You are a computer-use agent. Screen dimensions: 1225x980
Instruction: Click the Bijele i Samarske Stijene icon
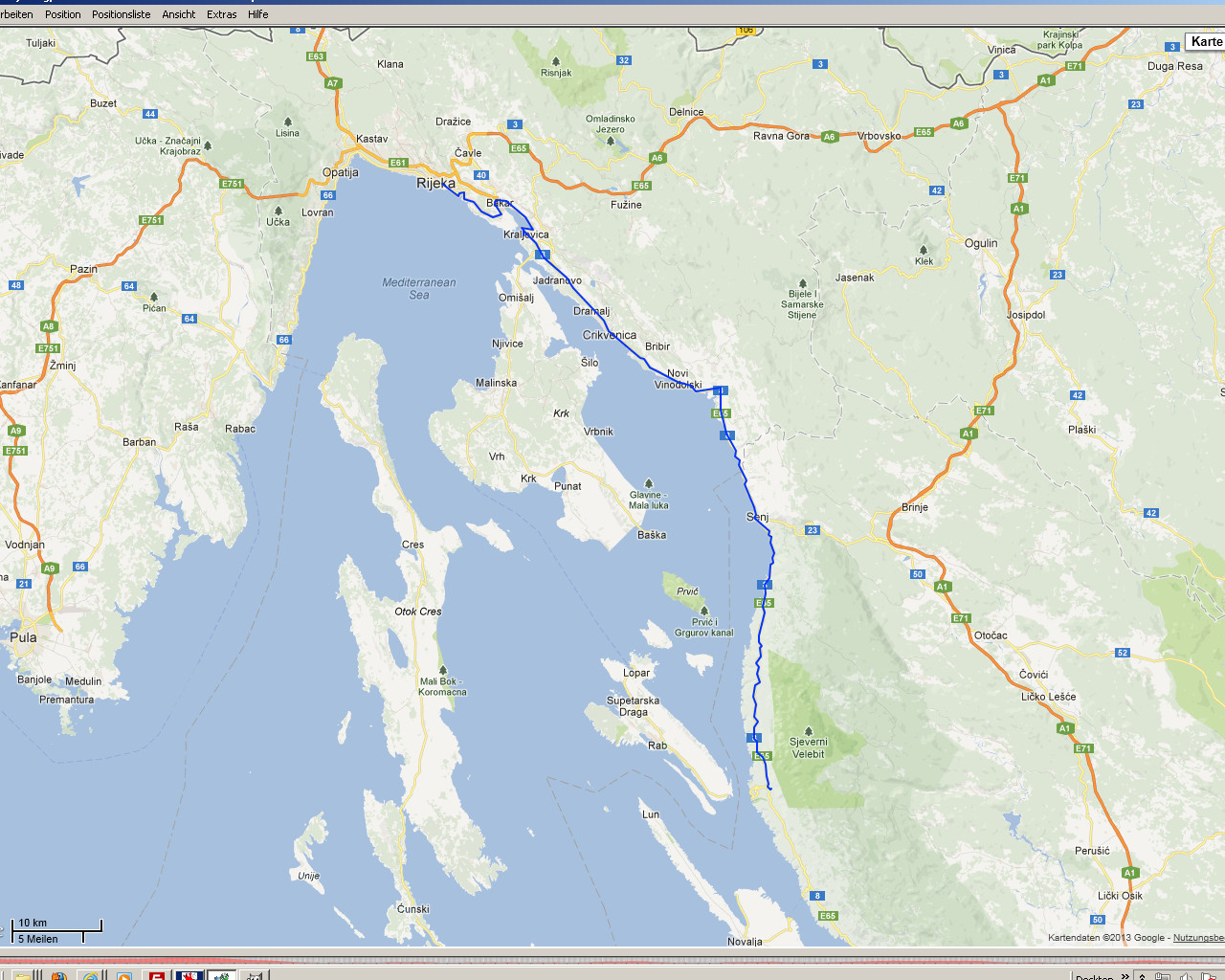pyautogui.click(x=802, y=283)
